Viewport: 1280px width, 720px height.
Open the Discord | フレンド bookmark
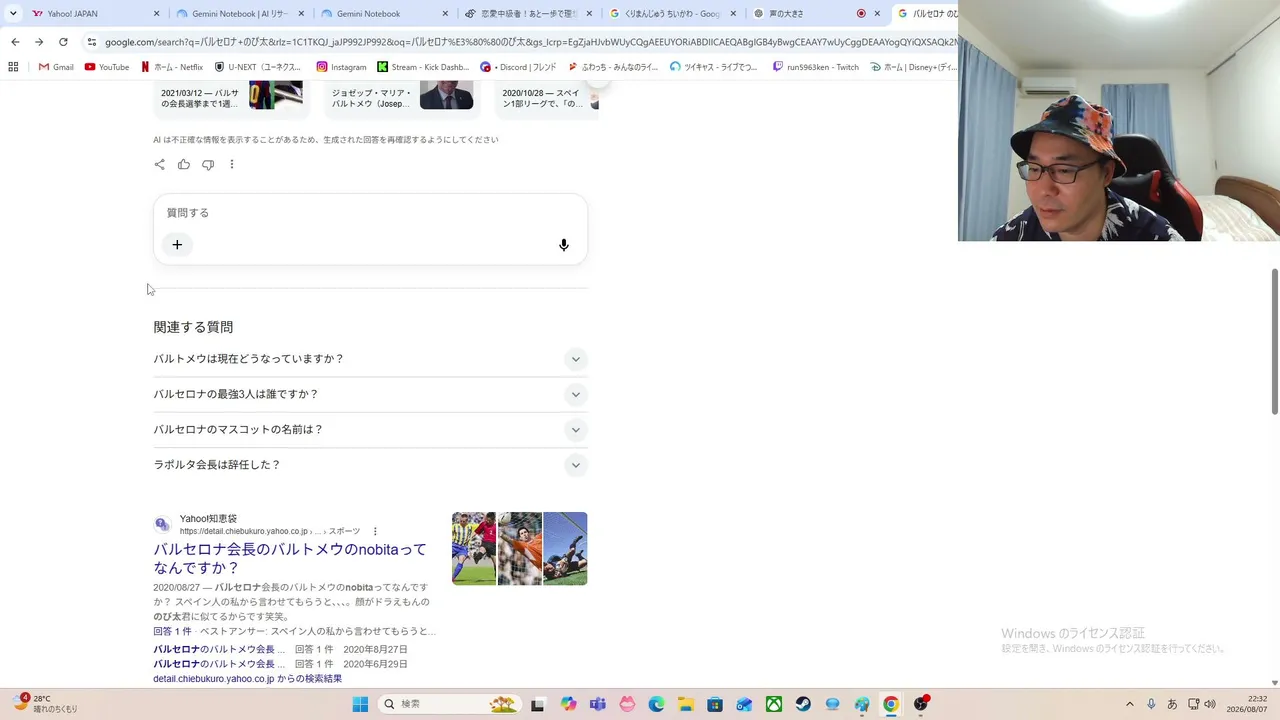[518, 67]
